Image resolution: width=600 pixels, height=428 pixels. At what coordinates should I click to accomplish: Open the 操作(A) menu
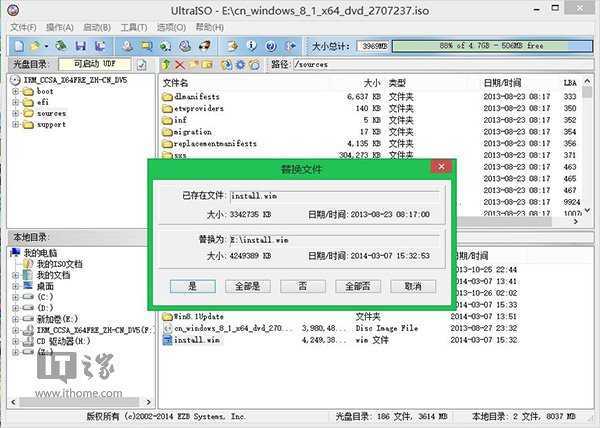[x=59, y=28]
